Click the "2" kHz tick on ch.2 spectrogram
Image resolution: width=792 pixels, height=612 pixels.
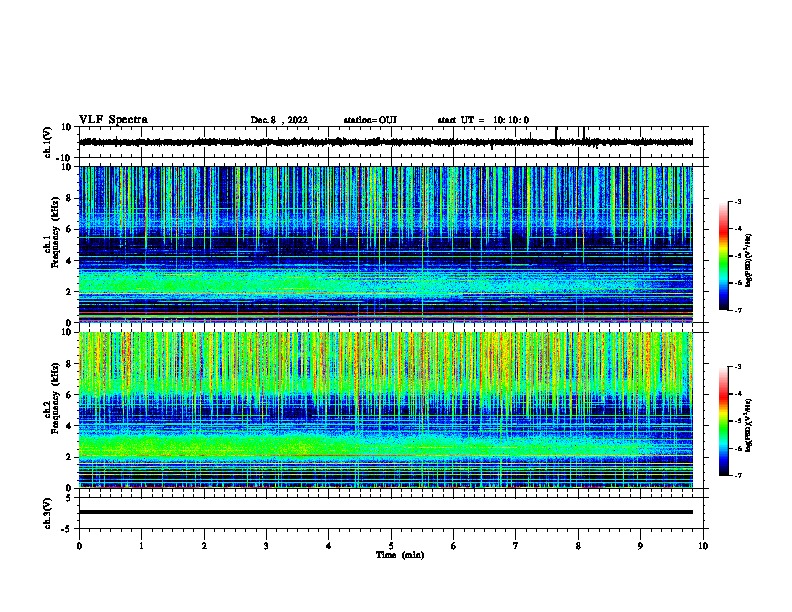coord(69,457)
